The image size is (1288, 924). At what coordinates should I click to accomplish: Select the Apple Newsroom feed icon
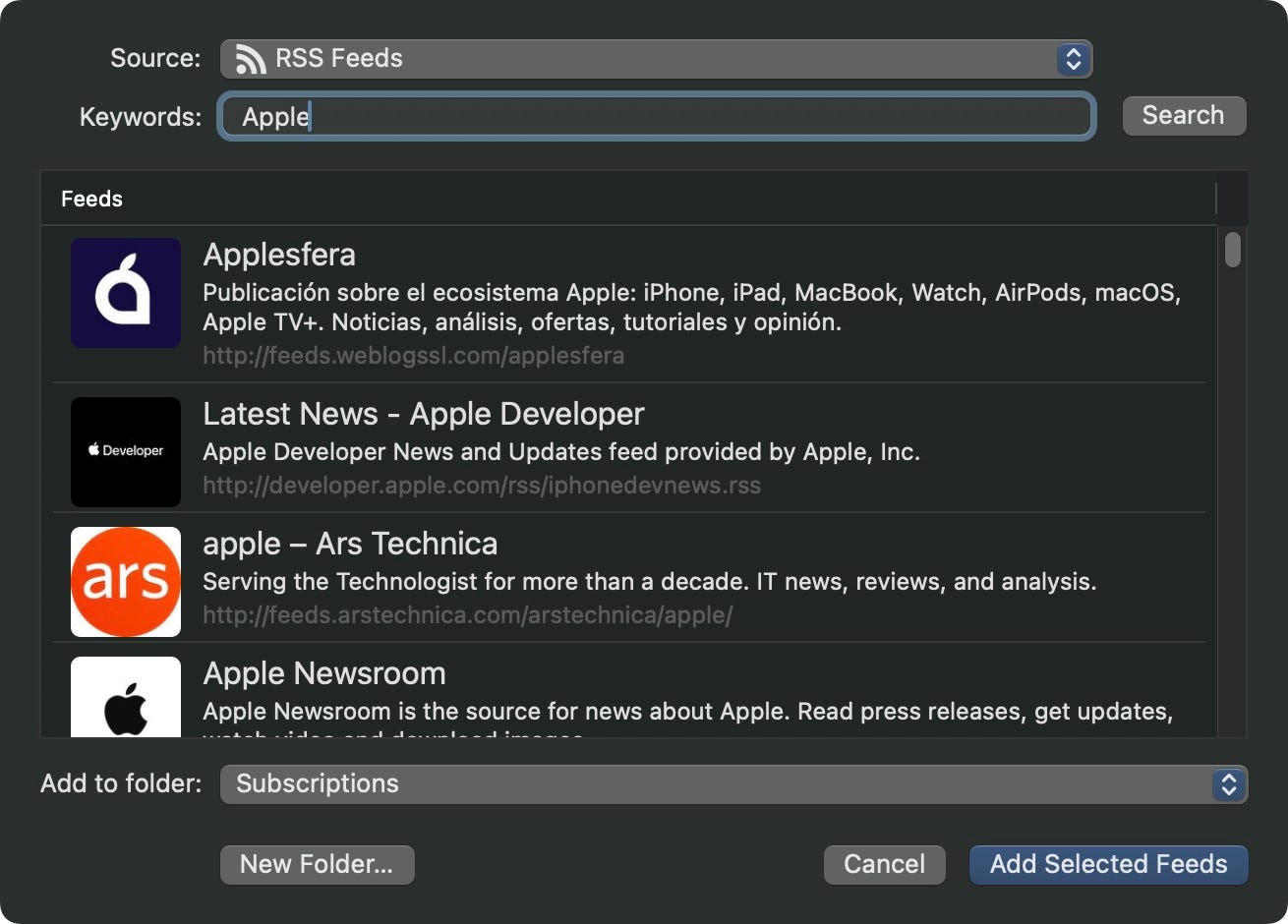click(126, 697)
